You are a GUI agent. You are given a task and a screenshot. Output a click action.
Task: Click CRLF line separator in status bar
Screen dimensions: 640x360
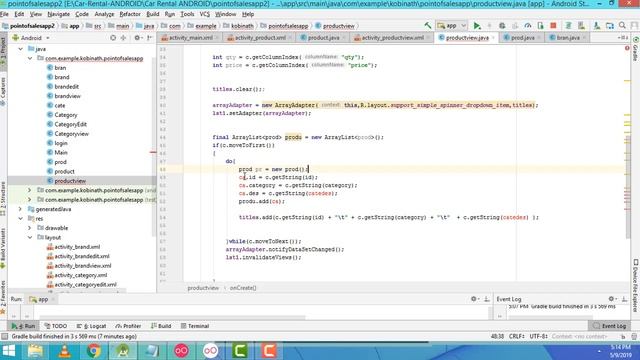click(516, 336)
